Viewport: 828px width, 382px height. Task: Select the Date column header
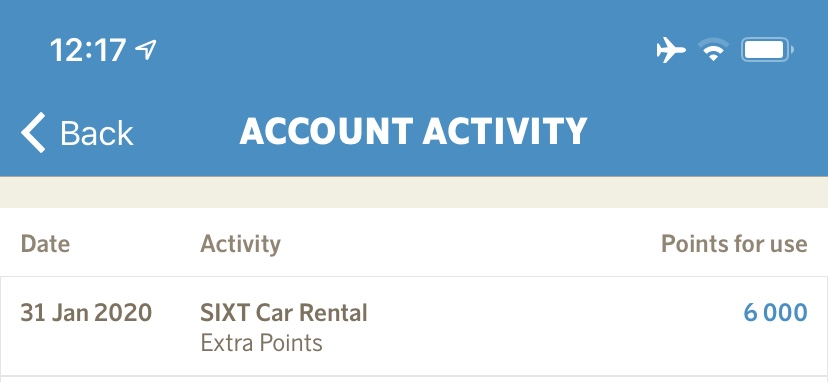[45, 244]
